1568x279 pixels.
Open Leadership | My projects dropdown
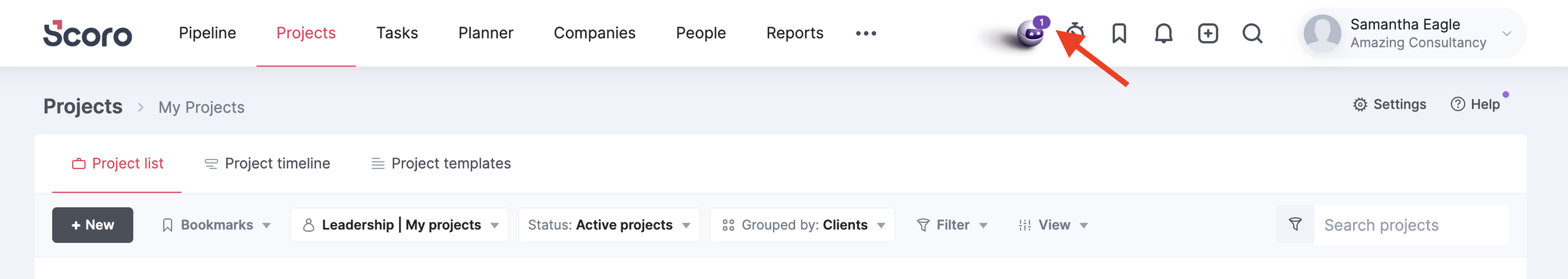(x=399, y=225)
